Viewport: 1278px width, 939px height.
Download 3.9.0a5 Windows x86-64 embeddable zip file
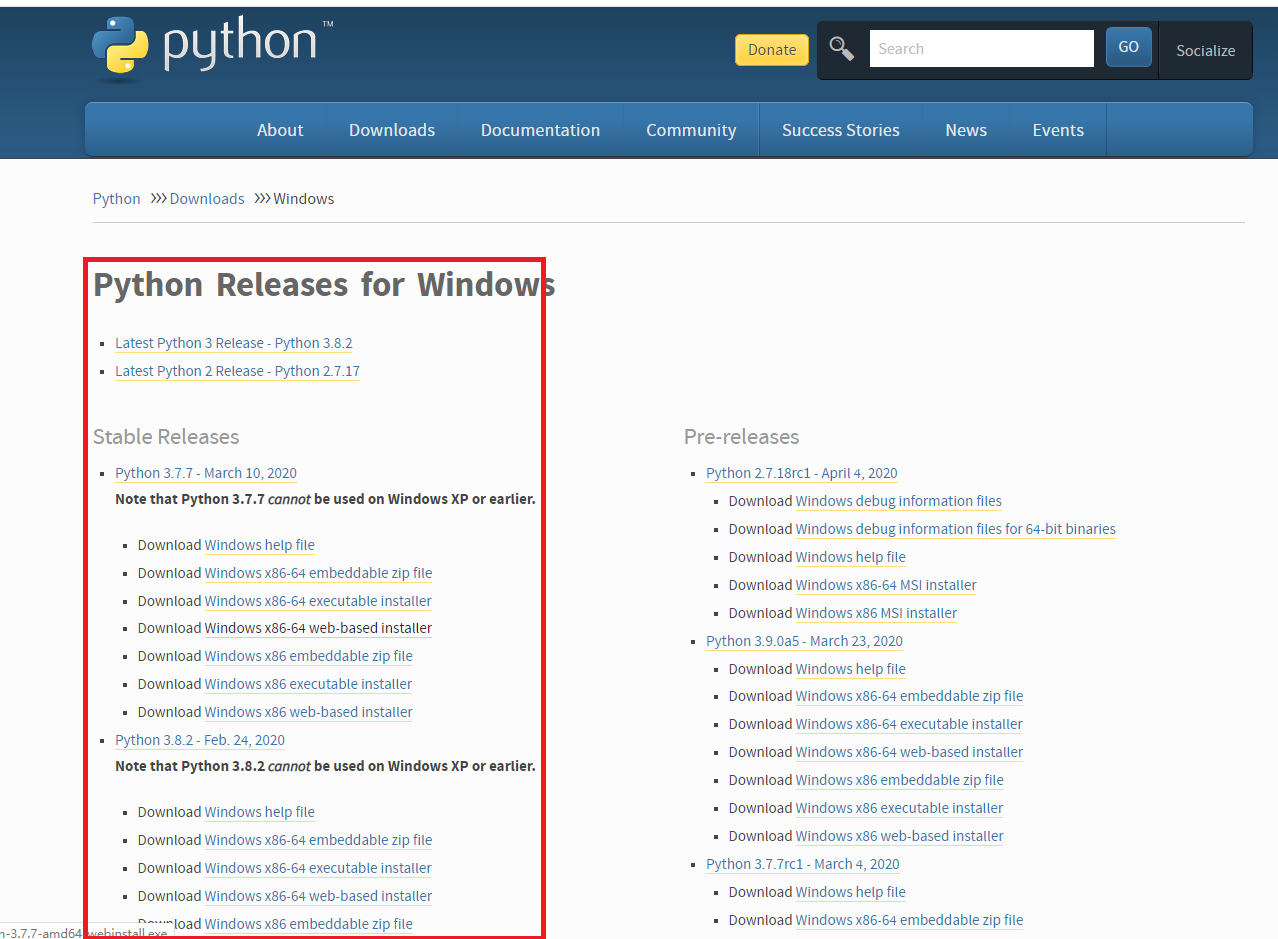click(909, 696)
